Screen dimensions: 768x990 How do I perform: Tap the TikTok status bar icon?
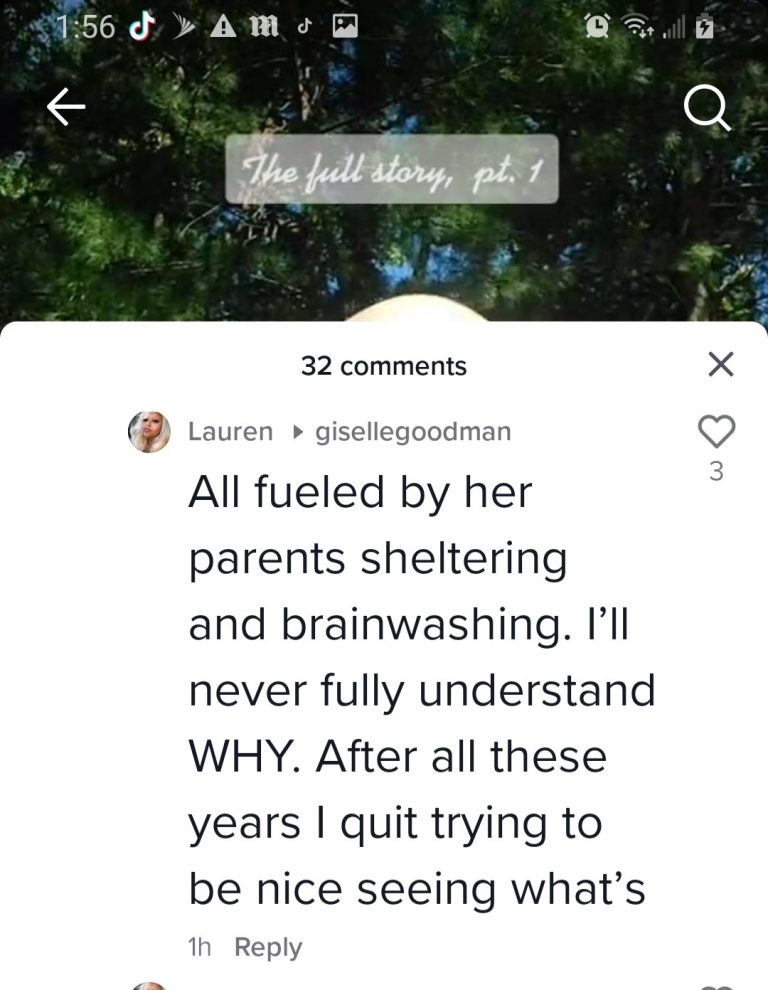143,26
